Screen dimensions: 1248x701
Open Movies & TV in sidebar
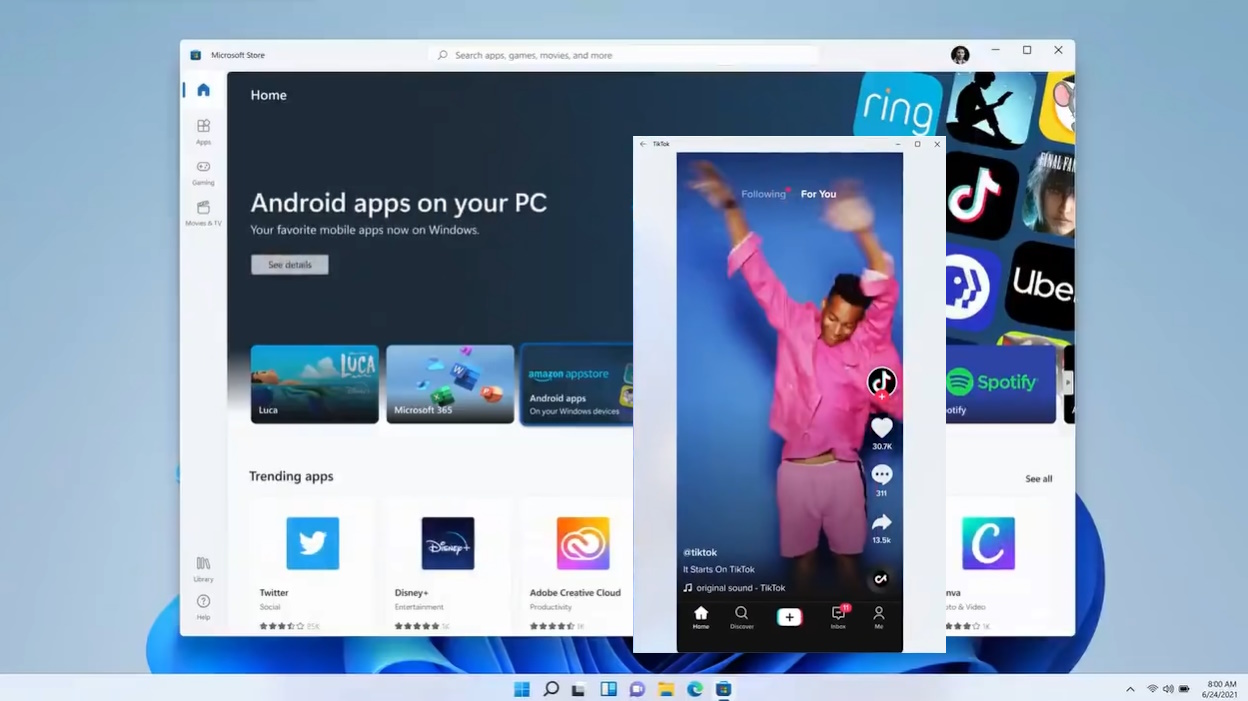(x=203, y=213)
